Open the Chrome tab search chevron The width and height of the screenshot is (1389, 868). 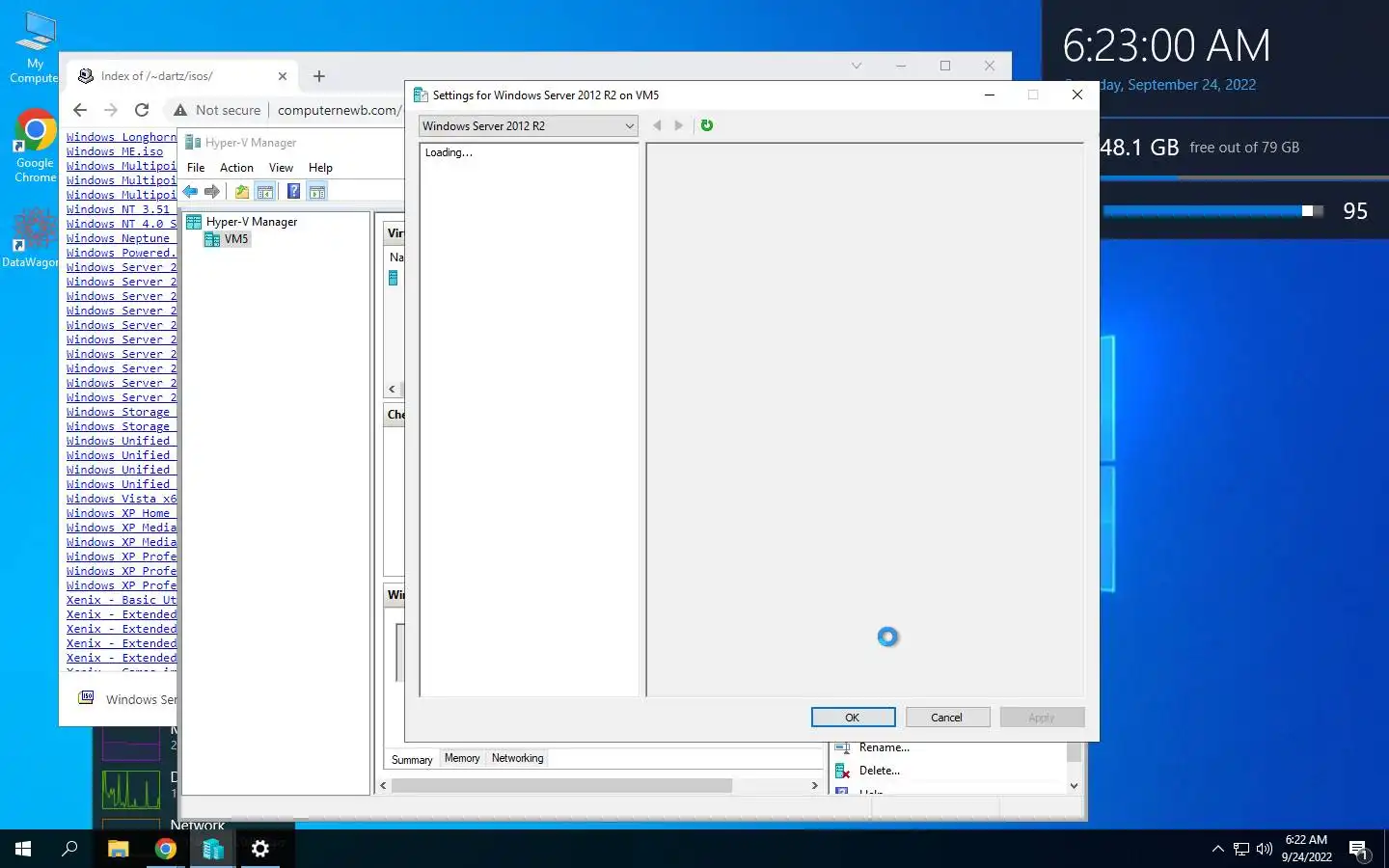856,66
